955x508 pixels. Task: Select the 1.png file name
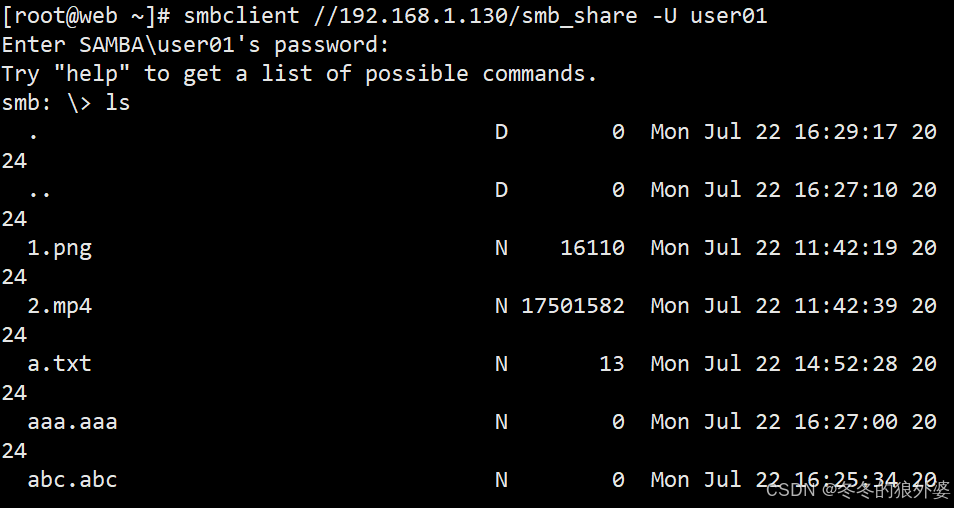click(x=60, y=249)
